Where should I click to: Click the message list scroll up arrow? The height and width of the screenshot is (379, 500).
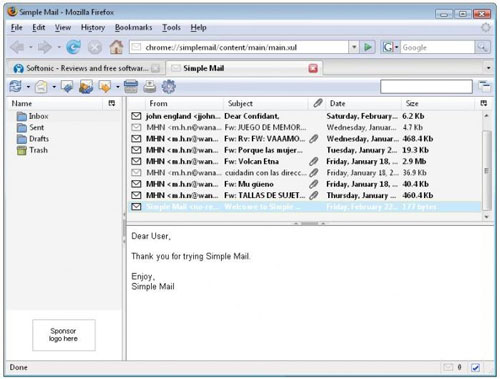point(486,115)
